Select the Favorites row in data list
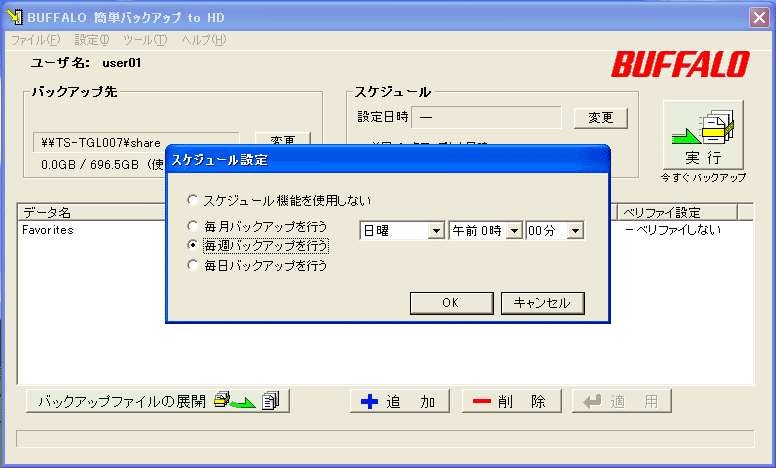776x468 pixels. 48,230
